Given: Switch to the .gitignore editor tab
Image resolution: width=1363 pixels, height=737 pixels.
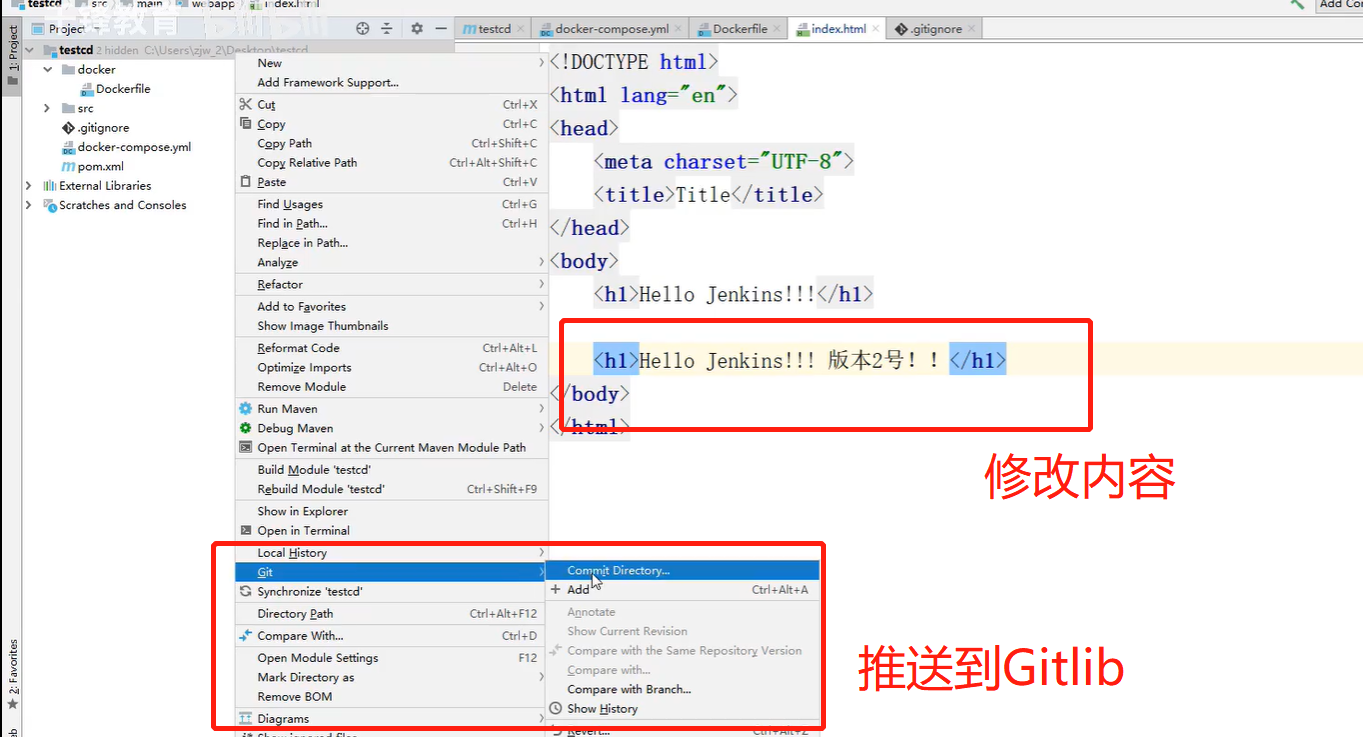Looking at the screenshot, I should 935,29.
